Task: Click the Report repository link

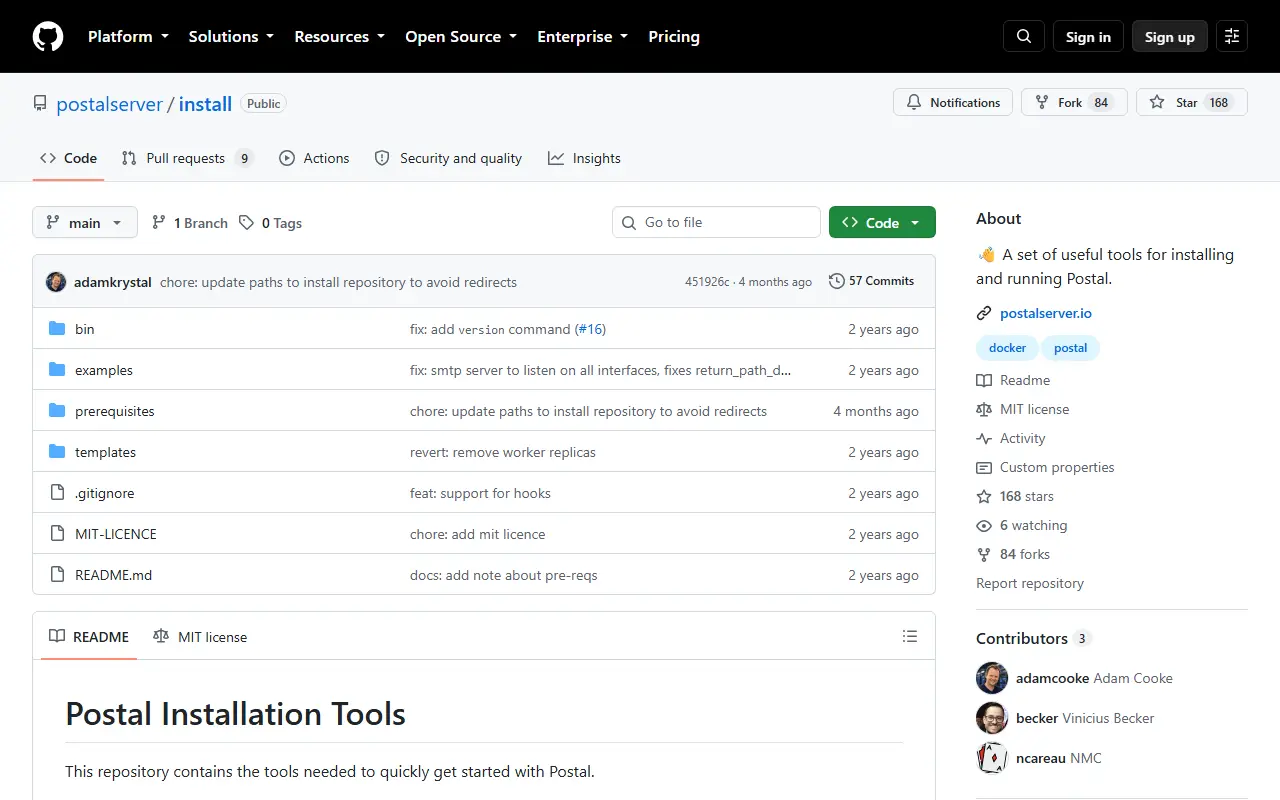Action: click(x=1030, y=583)
